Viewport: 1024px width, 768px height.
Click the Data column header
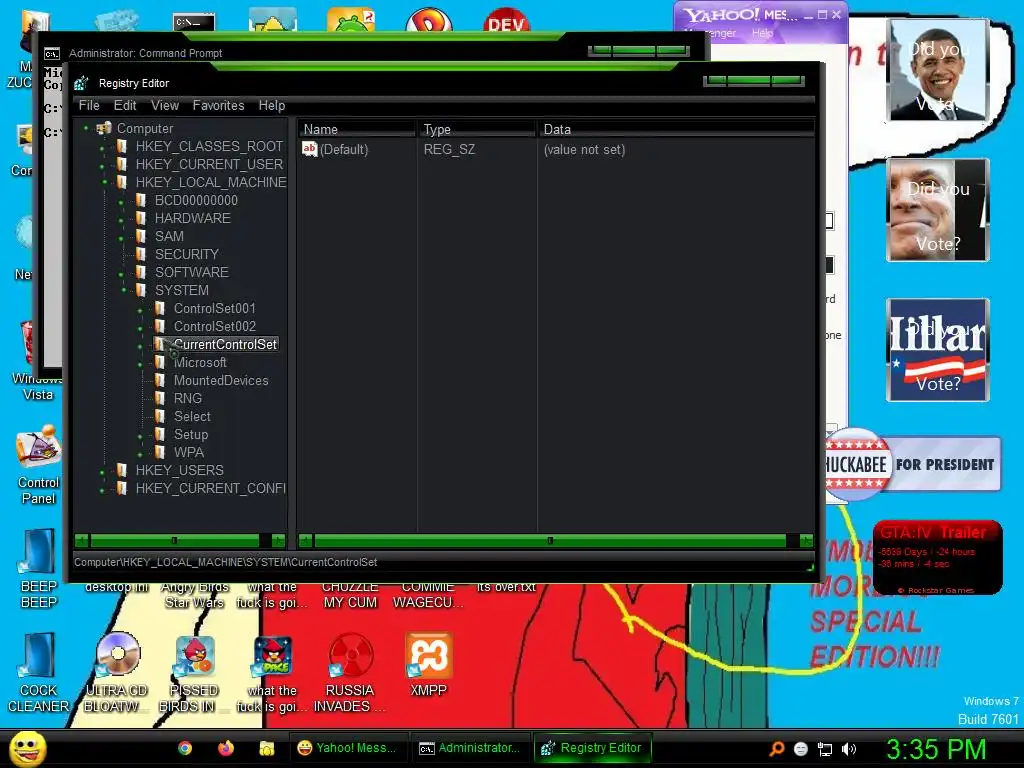(x=676, y=129)
